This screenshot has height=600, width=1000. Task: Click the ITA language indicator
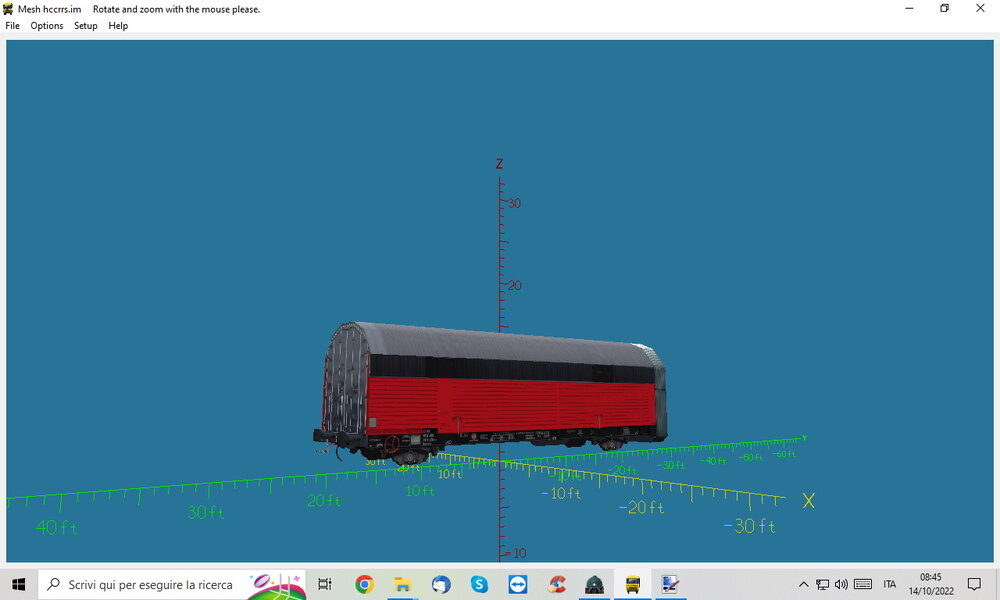[x=890, y=584]
